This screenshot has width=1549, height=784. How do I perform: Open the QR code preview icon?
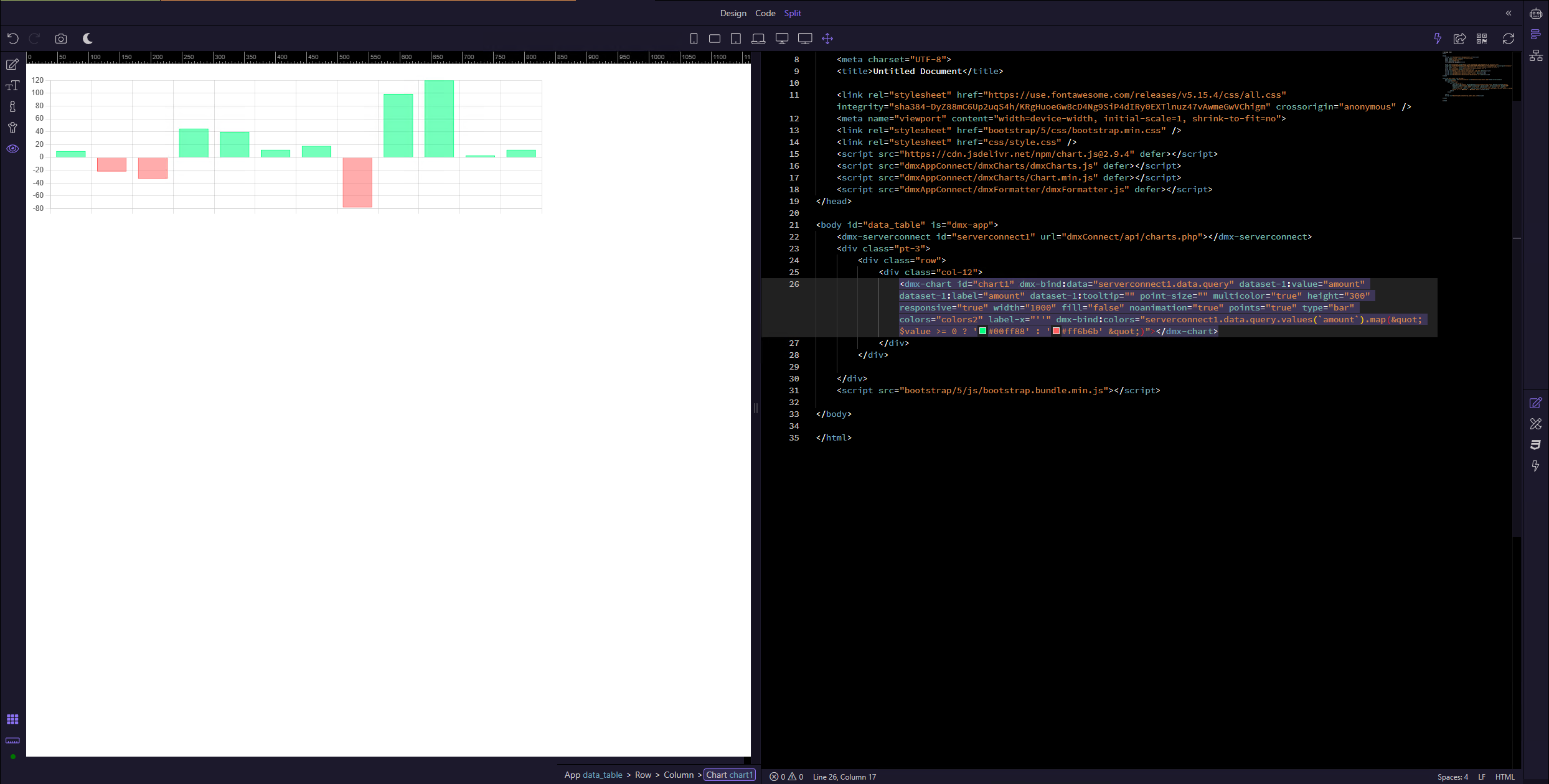[x=1482, y=39]
